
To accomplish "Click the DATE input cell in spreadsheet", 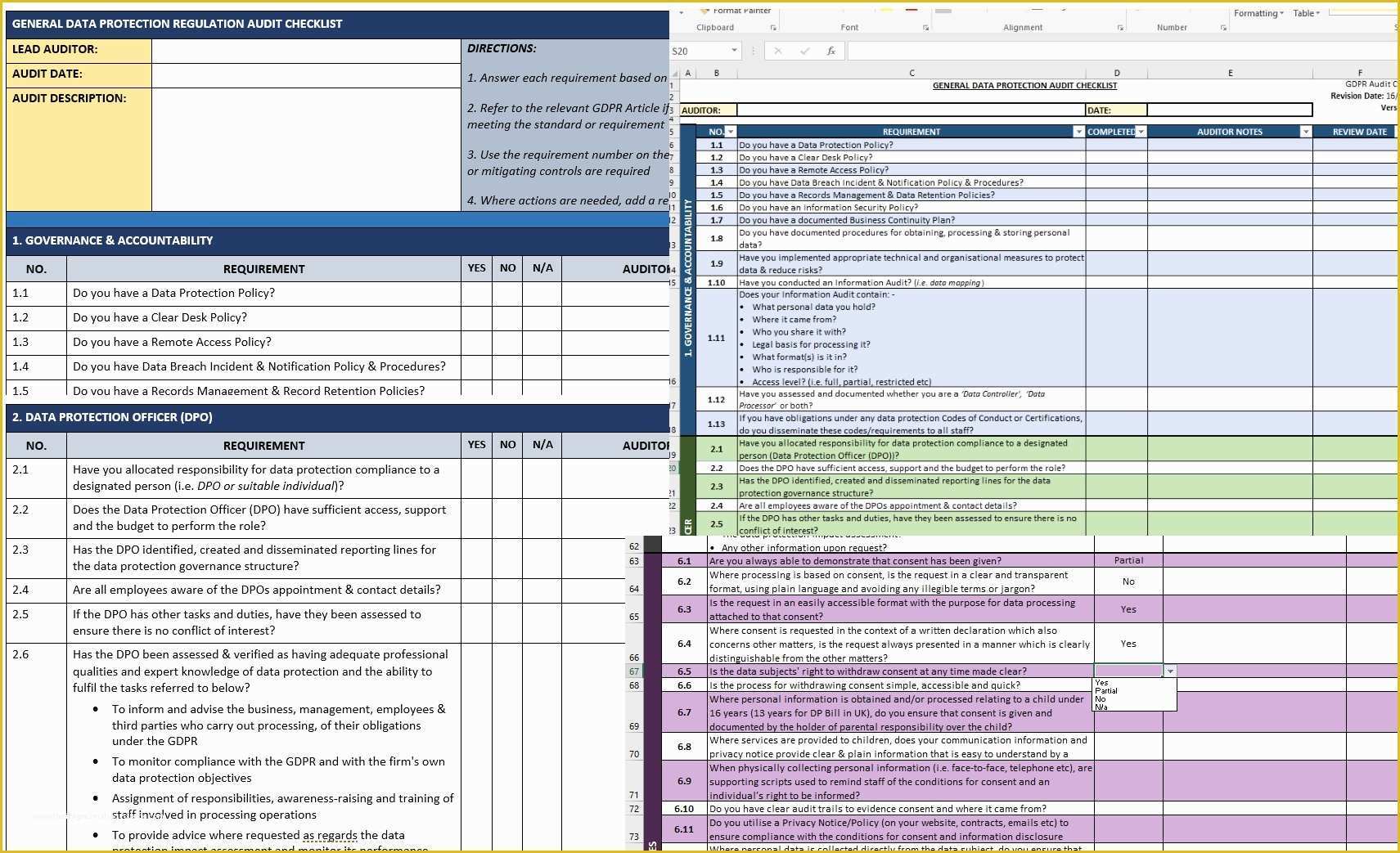I will tap(1230, 110).
